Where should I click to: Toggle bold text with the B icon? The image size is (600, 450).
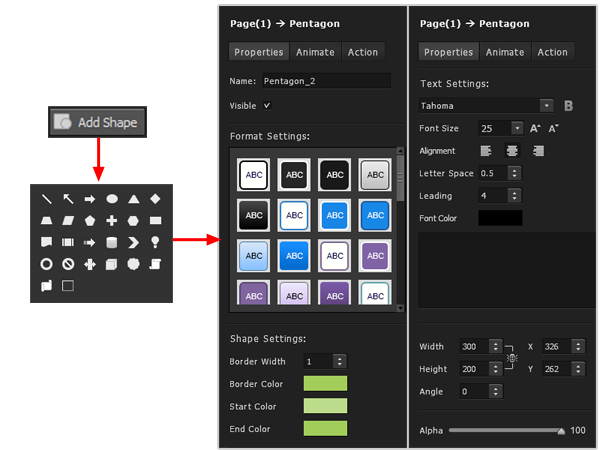[568, 105]
